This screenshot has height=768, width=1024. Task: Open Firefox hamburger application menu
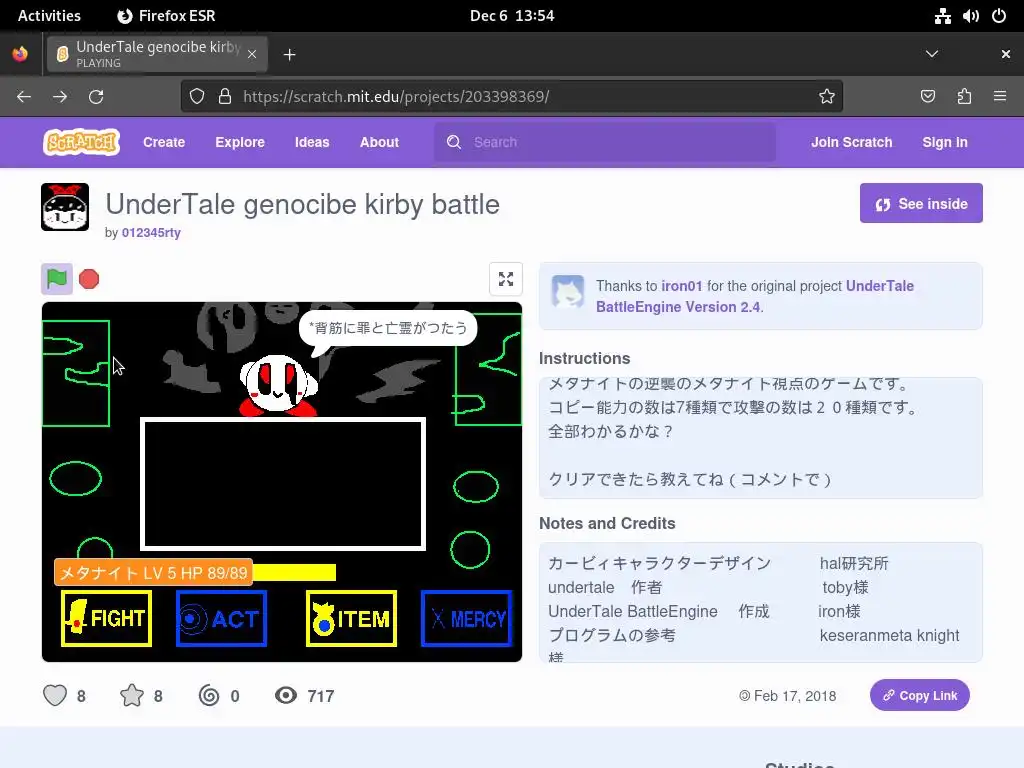pyautogui.click(x=1000, y=97)
